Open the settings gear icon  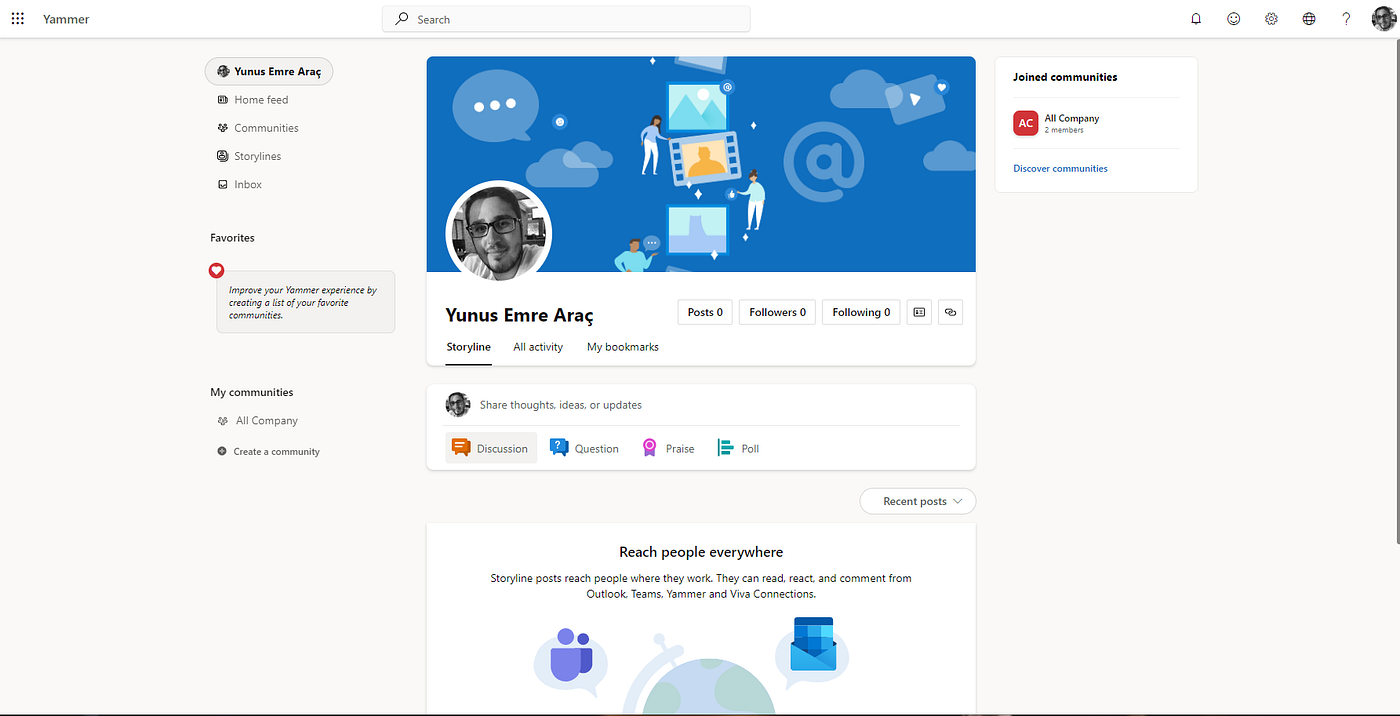point(1271,19)
